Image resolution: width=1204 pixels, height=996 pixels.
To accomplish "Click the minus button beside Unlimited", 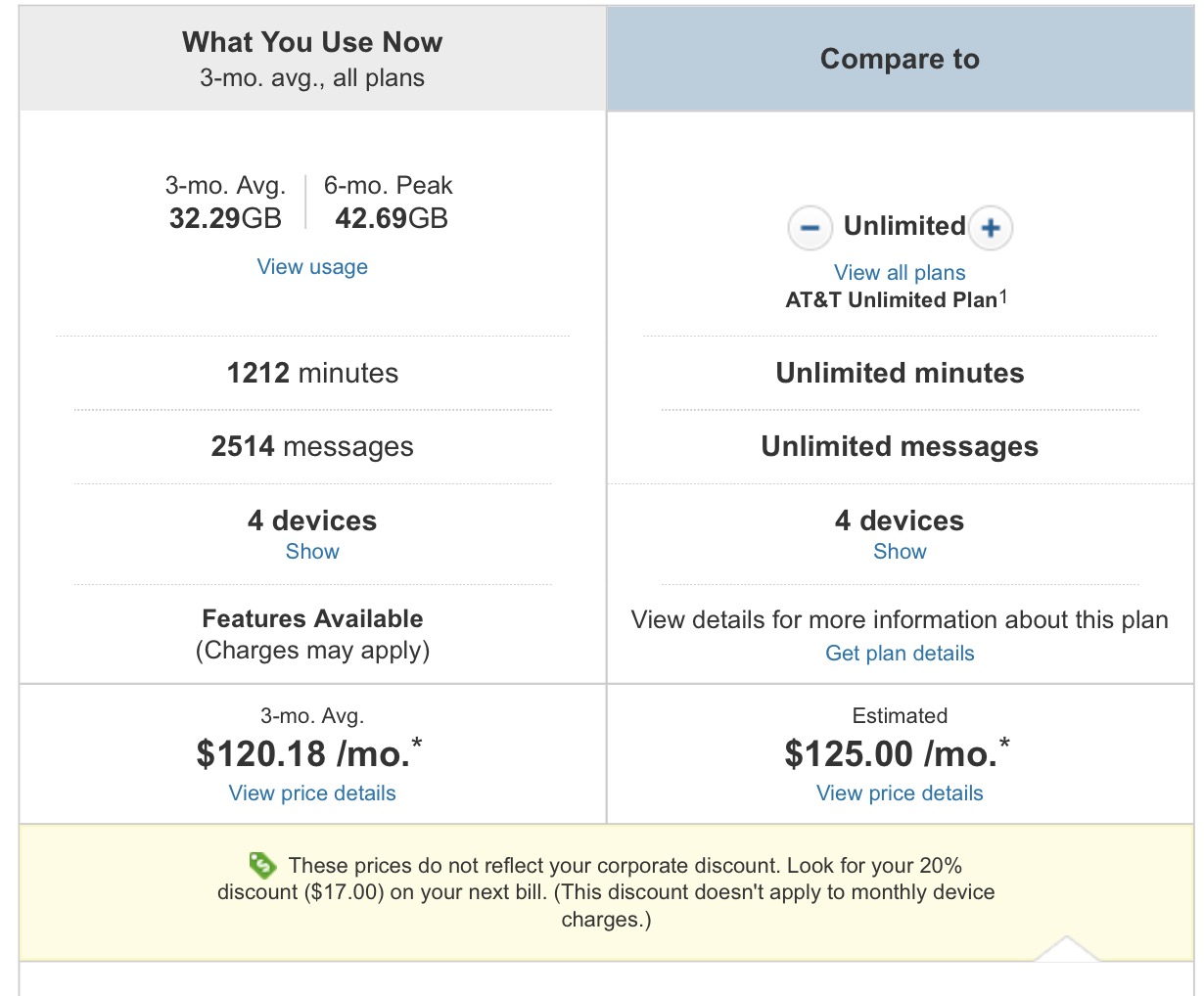I will [x=810, y=228].
